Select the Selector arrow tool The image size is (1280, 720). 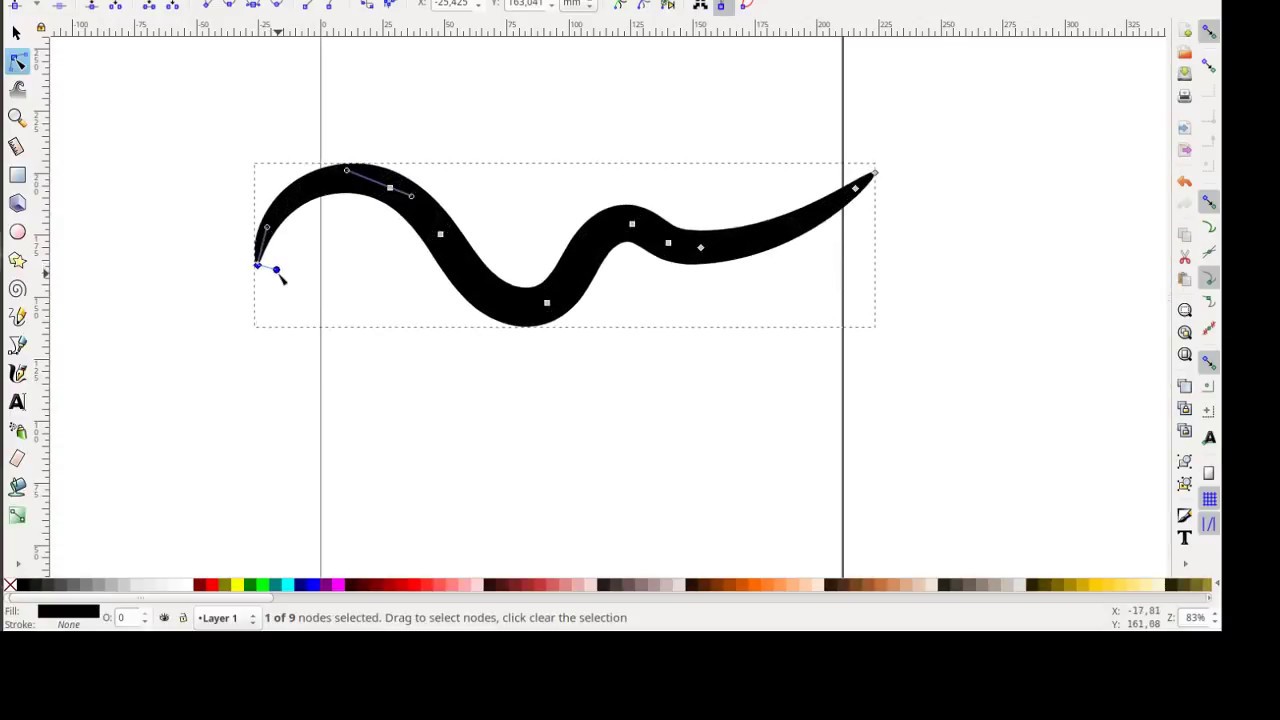tap(16, 33)
